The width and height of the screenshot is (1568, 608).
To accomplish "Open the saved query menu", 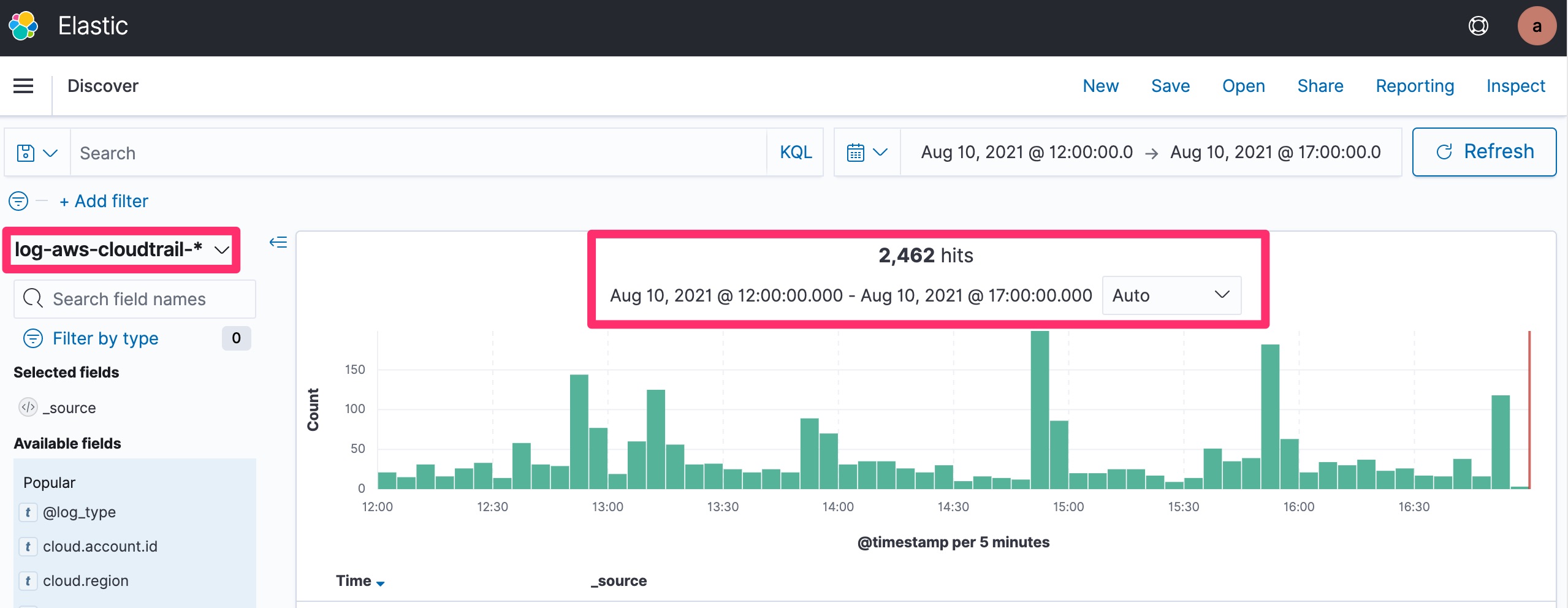I will (x=37, y=153).
